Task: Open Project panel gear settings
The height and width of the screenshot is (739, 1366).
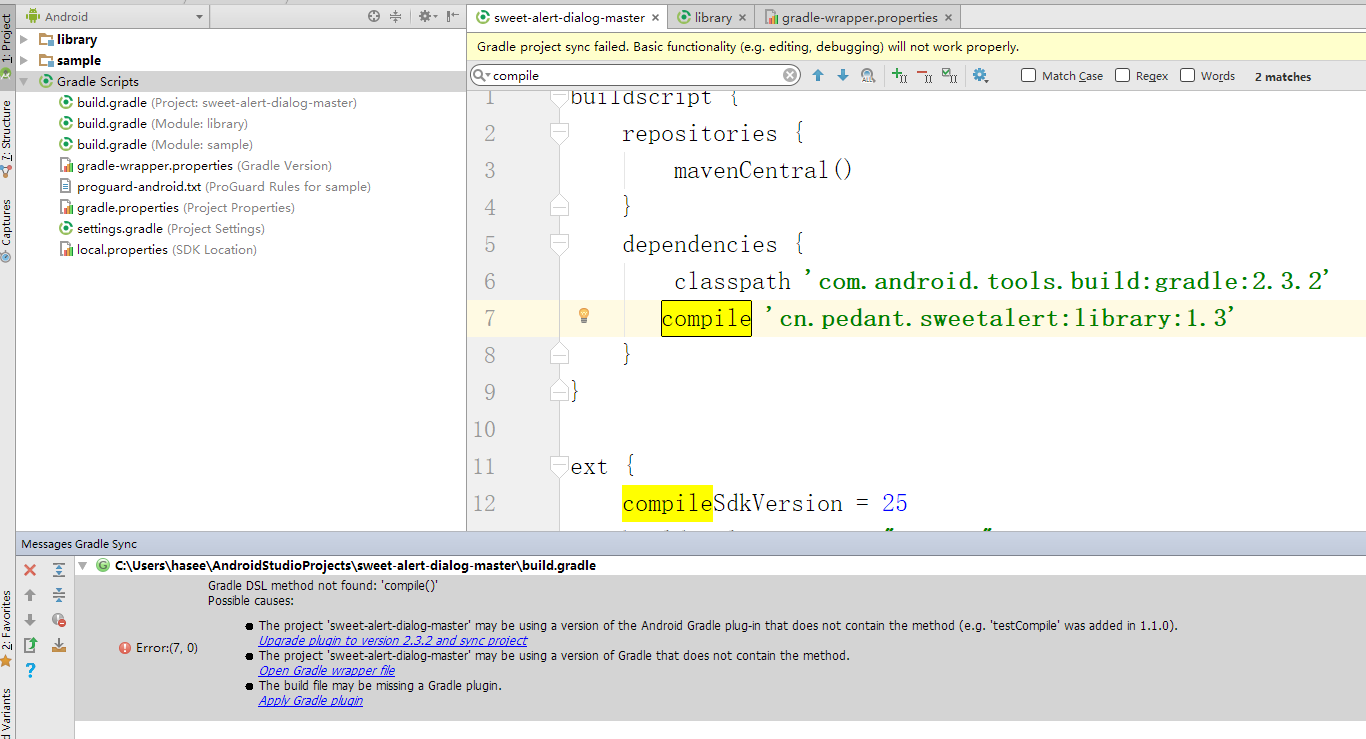Action: (x=428, y=16)
